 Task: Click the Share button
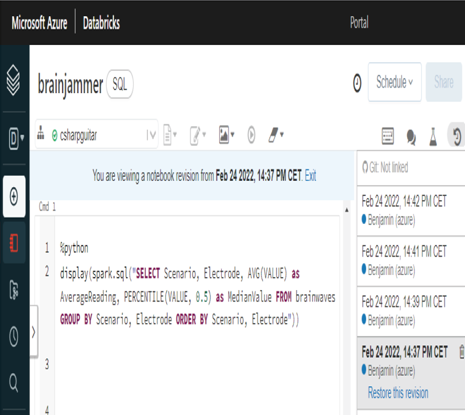[444, 82]
